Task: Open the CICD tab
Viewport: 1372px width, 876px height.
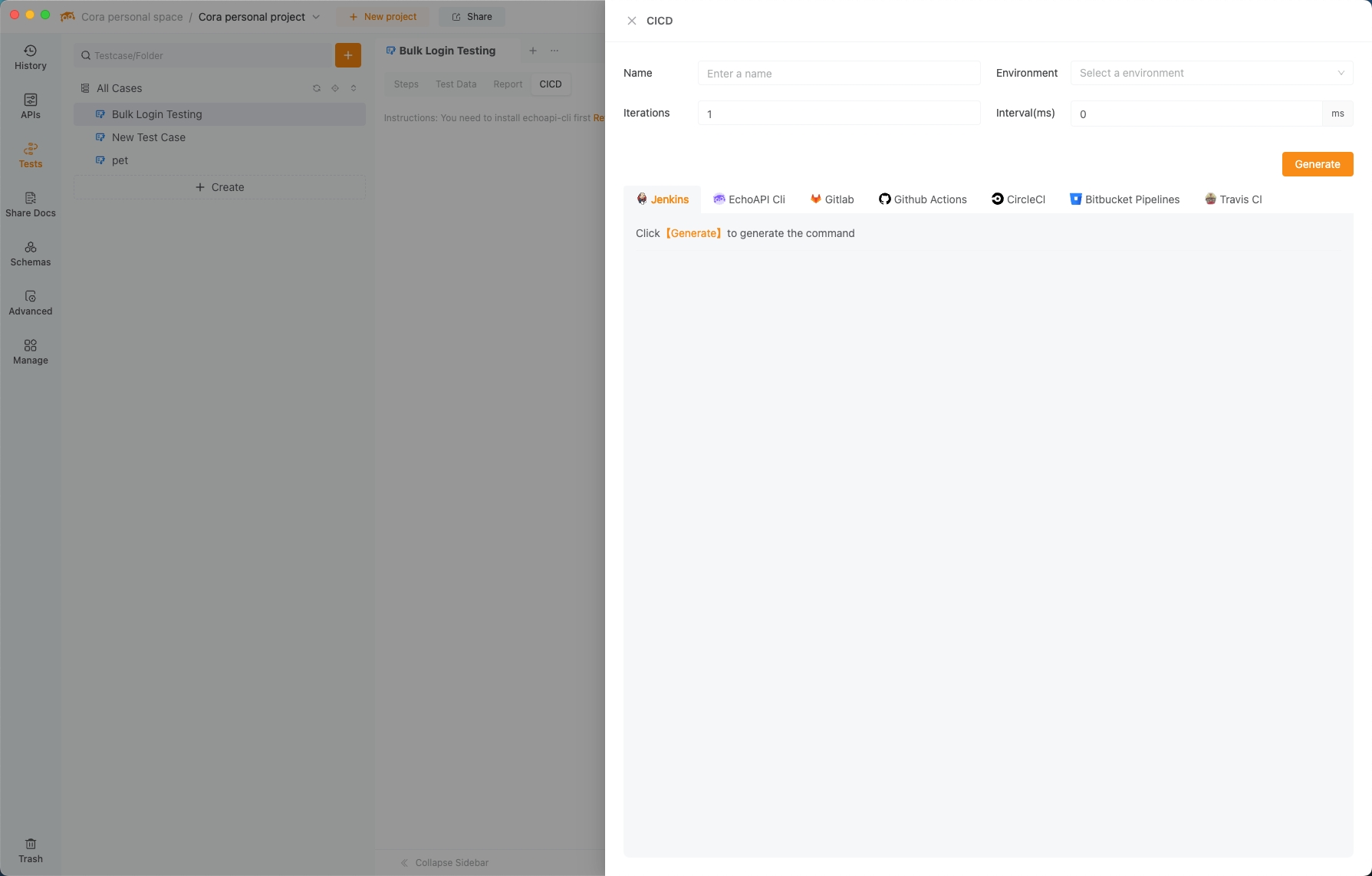Action: [551, 84]
